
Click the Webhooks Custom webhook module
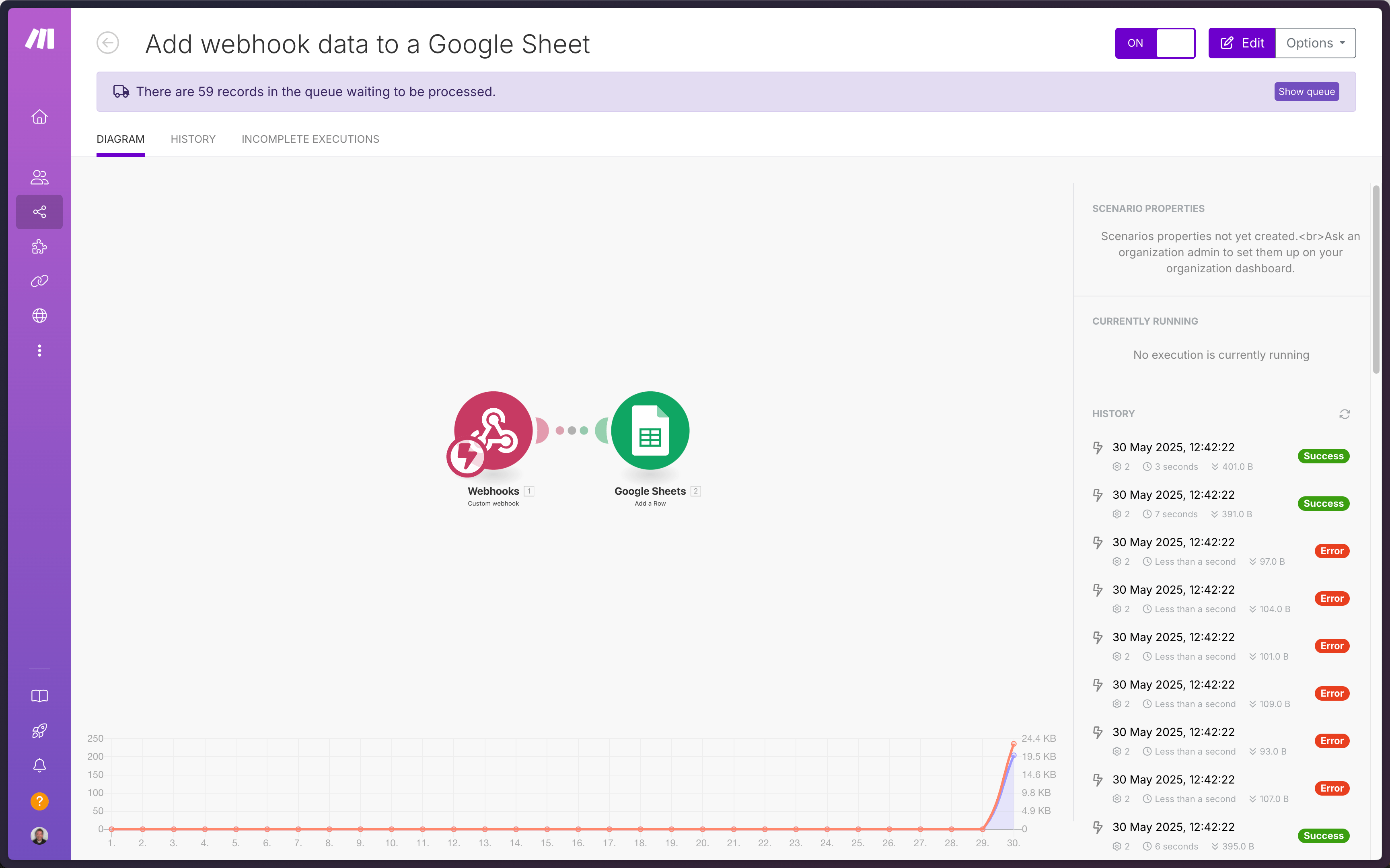point(492,431)
